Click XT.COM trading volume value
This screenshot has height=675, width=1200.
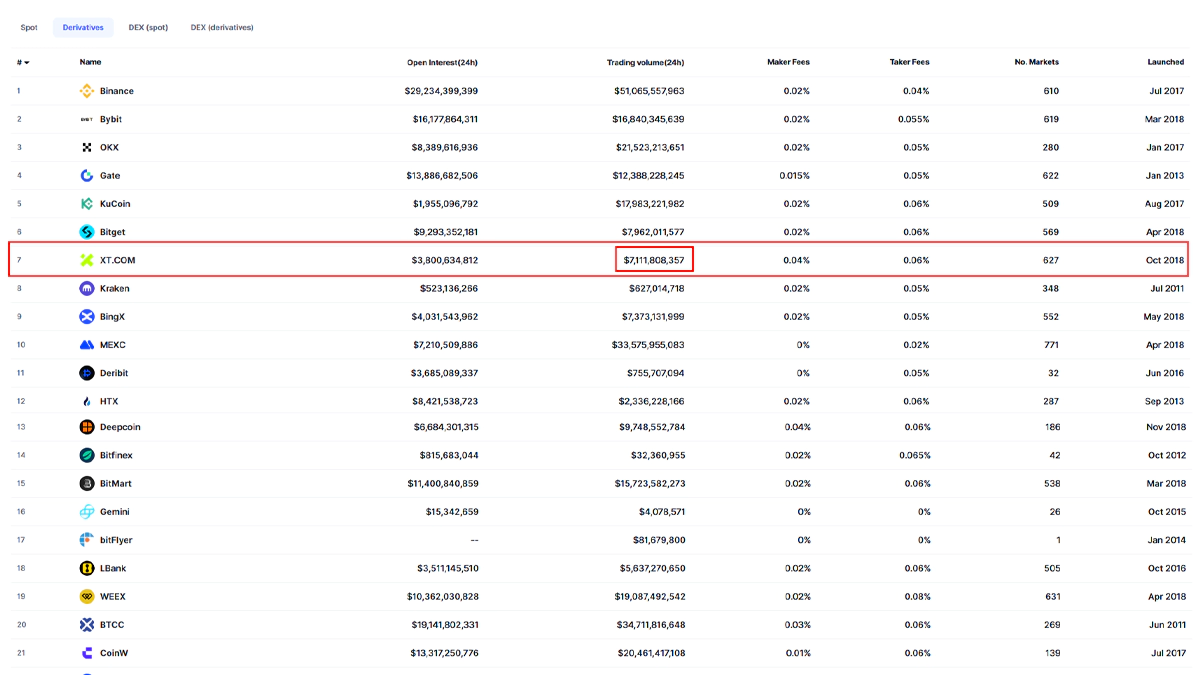tap(654, 260)
